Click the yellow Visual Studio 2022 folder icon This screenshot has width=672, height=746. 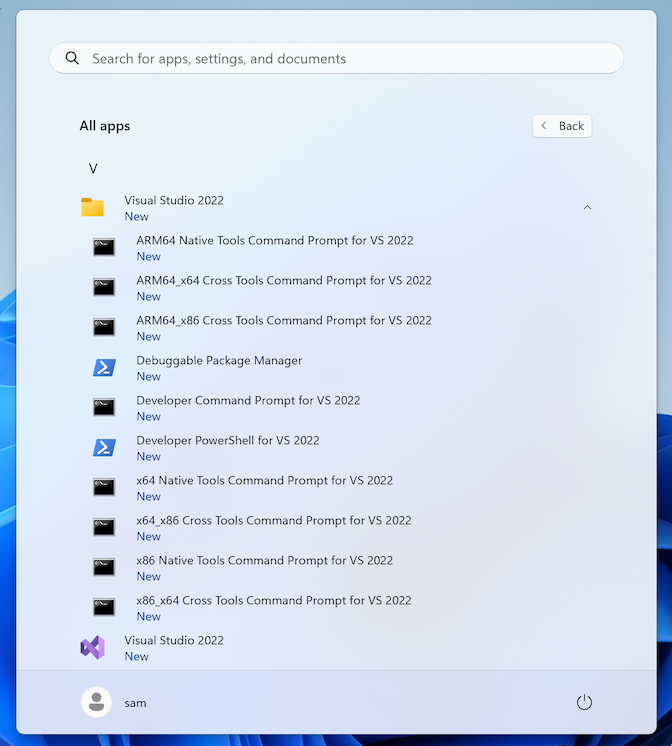[92, 207]
